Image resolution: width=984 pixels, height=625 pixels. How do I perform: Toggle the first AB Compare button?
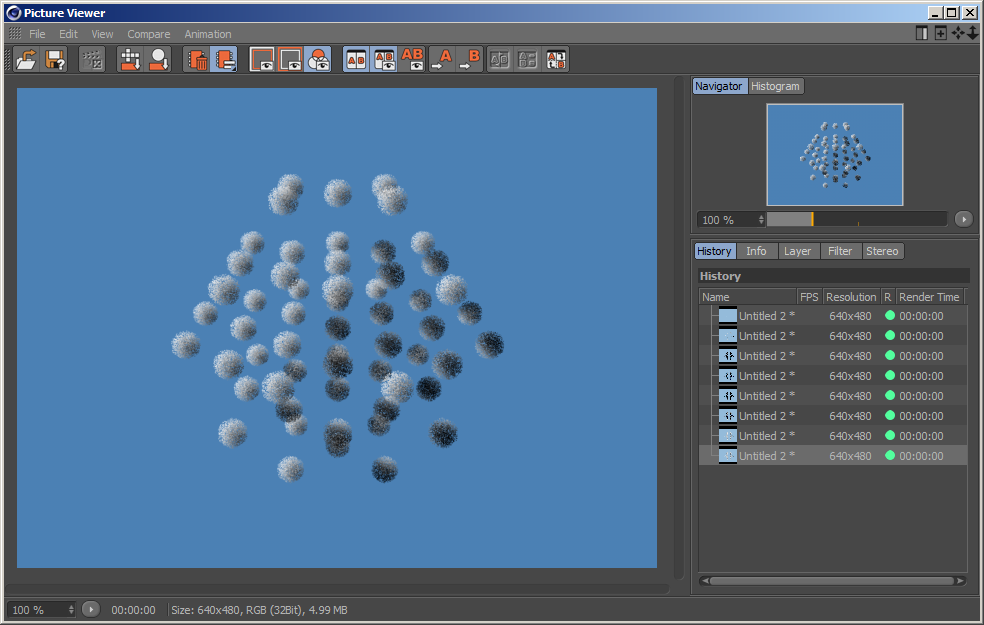coord(356,60)
